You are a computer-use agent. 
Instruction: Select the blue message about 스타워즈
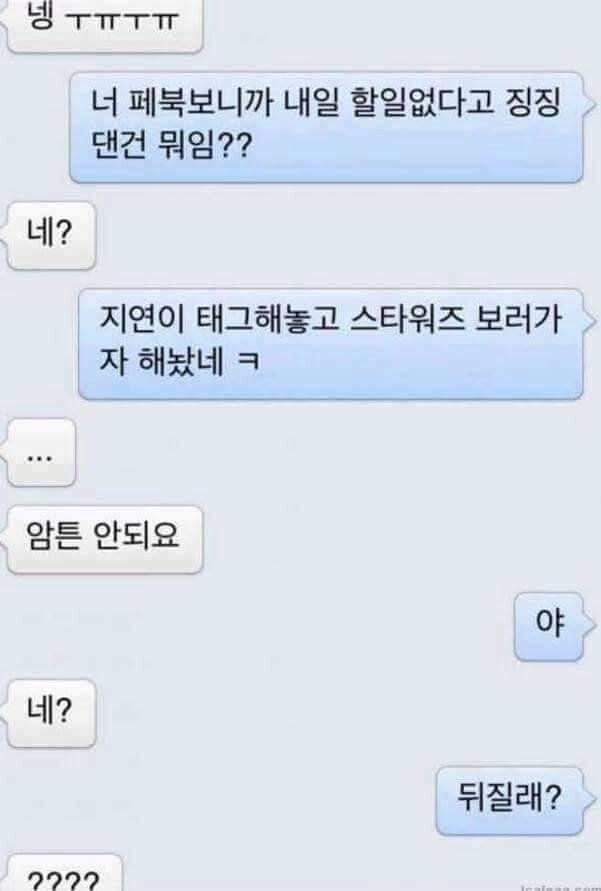(x=331, y=344)
